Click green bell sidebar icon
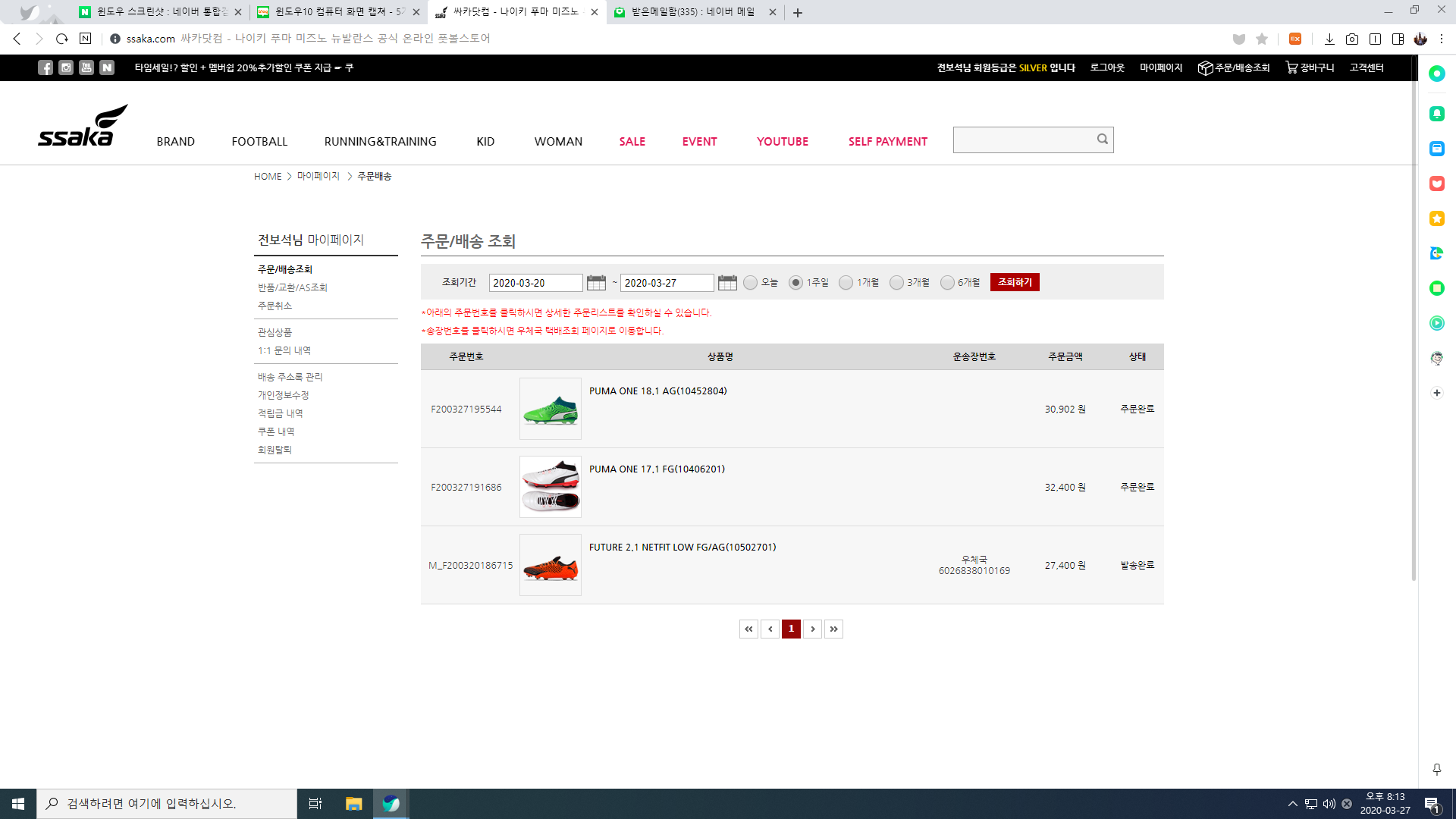1456x819 pixels. (x=1437, y=114)
